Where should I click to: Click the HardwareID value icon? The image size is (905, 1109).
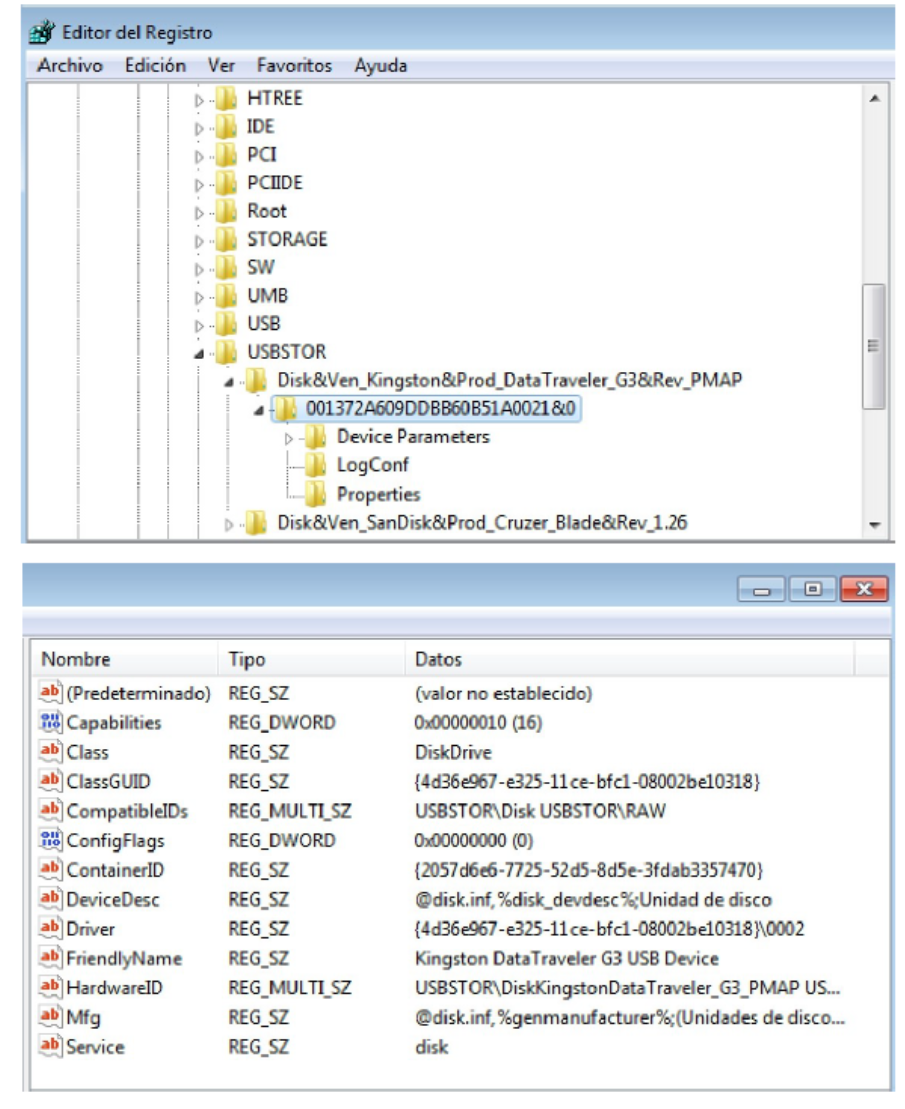(x=51, y=987)
